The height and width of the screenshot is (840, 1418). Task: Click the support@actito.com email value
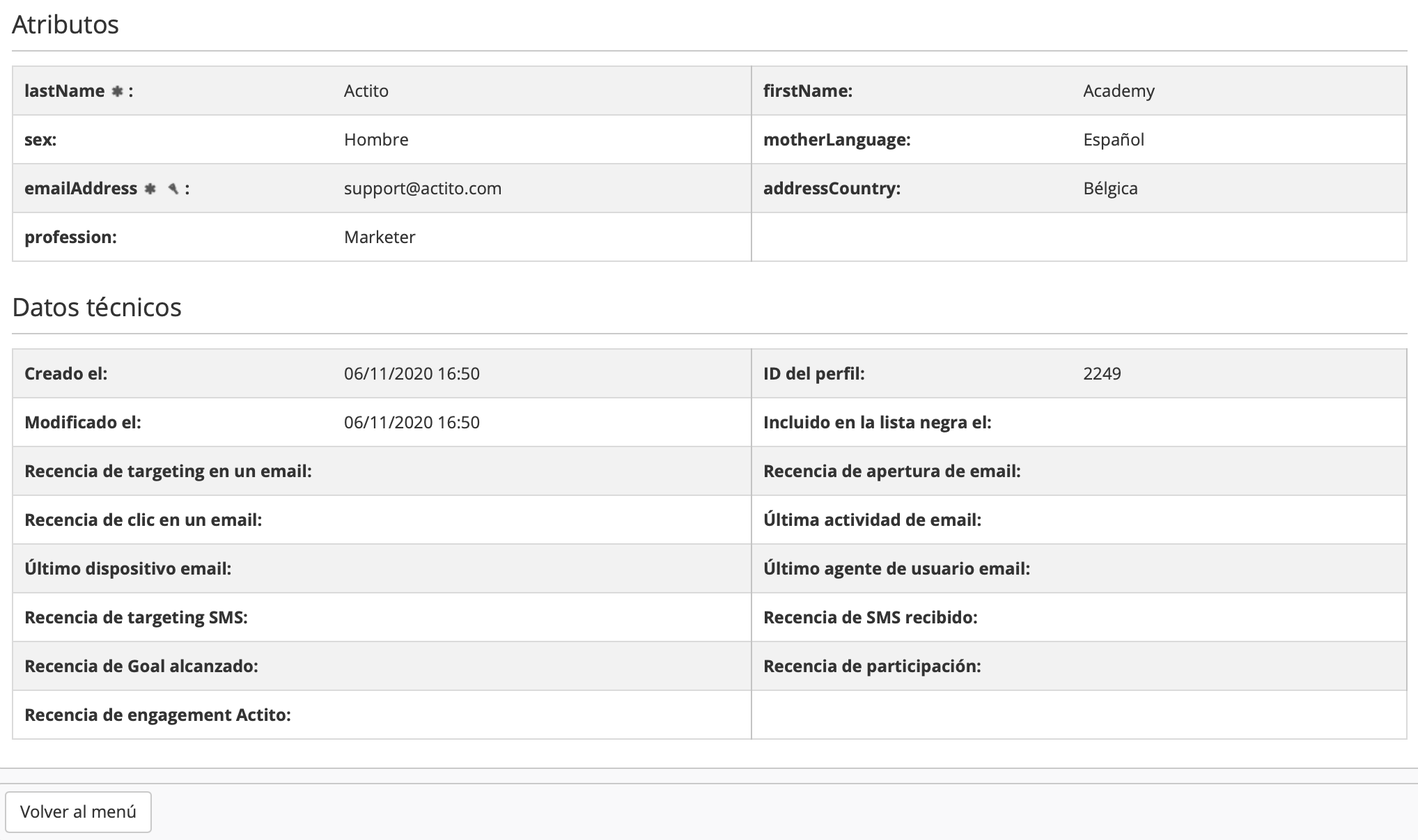pyautogui.click(x=422, y=189)
